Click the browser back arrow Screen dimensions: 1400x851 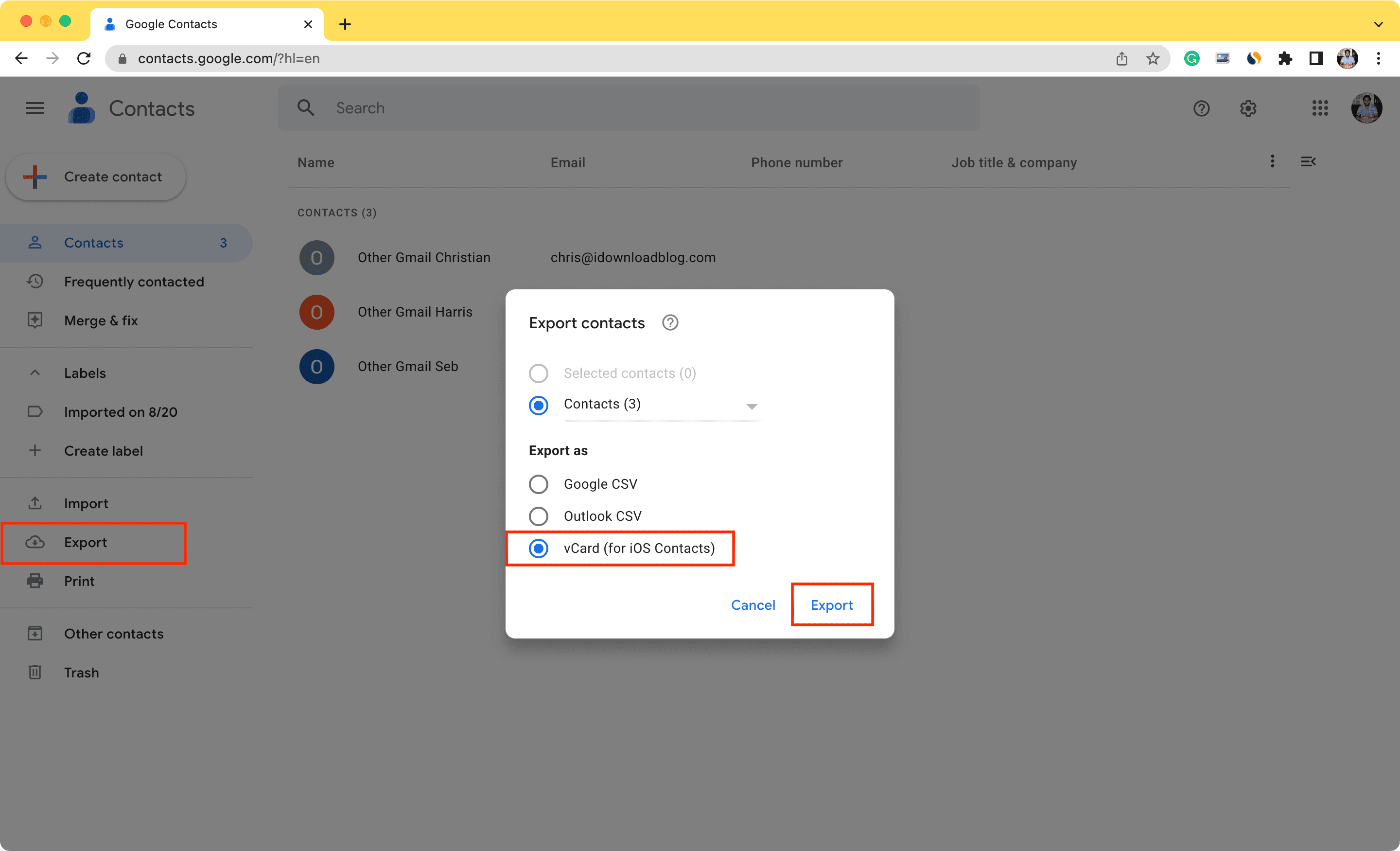pos(21,58)
